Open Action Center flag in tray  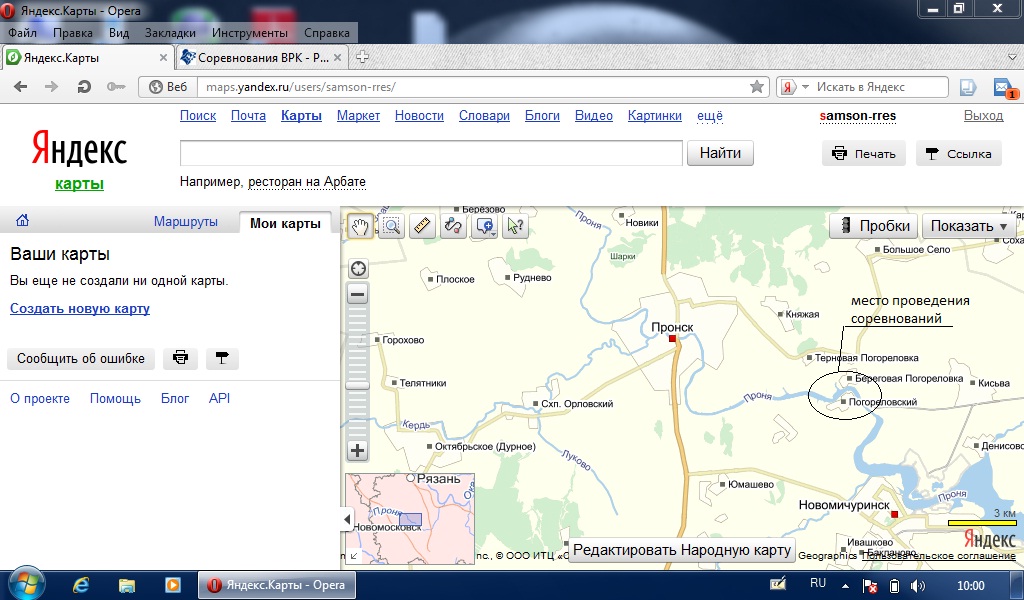[870, 586]
